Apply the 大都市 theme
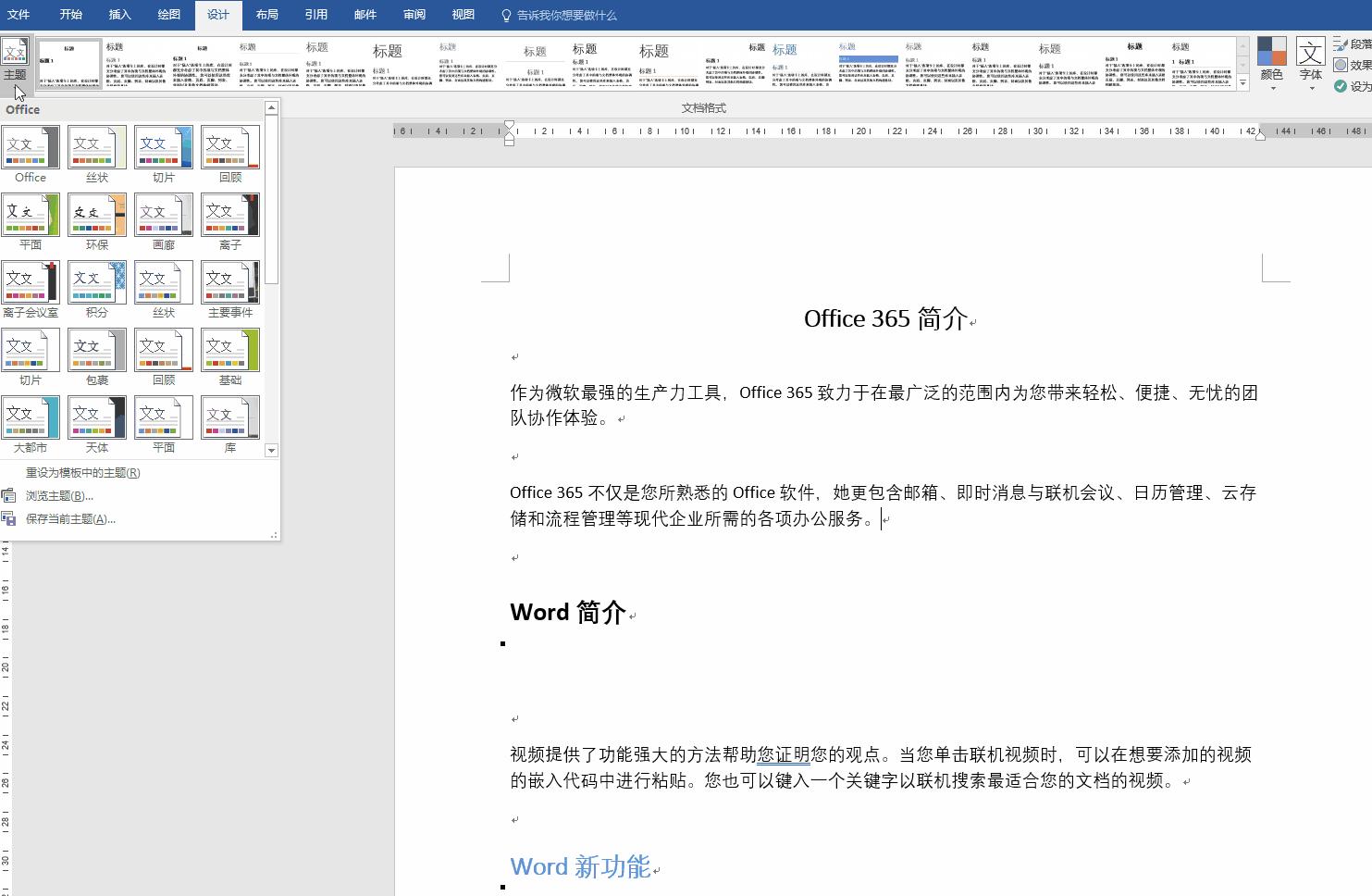1372x896 pixels. click(x=31, y=417)
